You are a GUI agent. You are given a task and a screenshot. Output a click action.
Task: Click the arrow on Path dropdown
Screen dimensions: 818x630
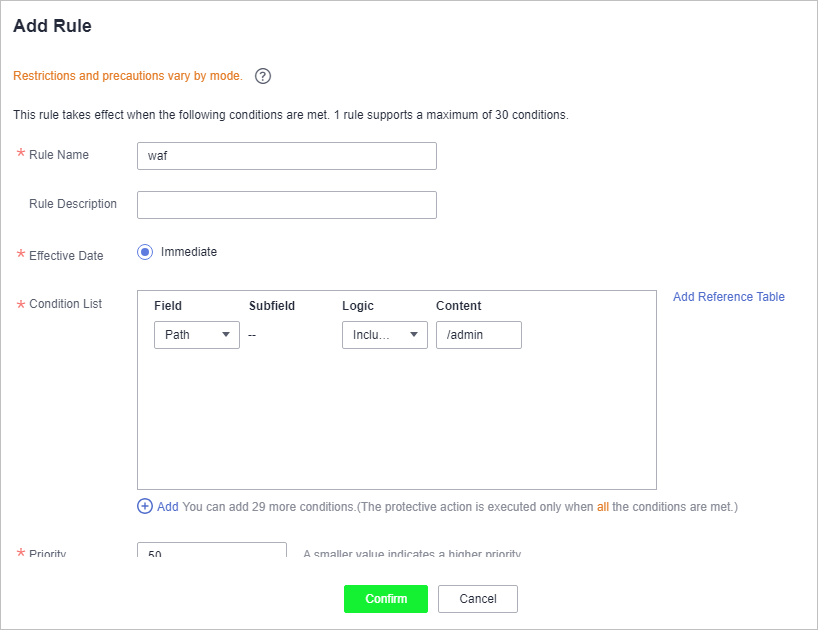(226, 334)
